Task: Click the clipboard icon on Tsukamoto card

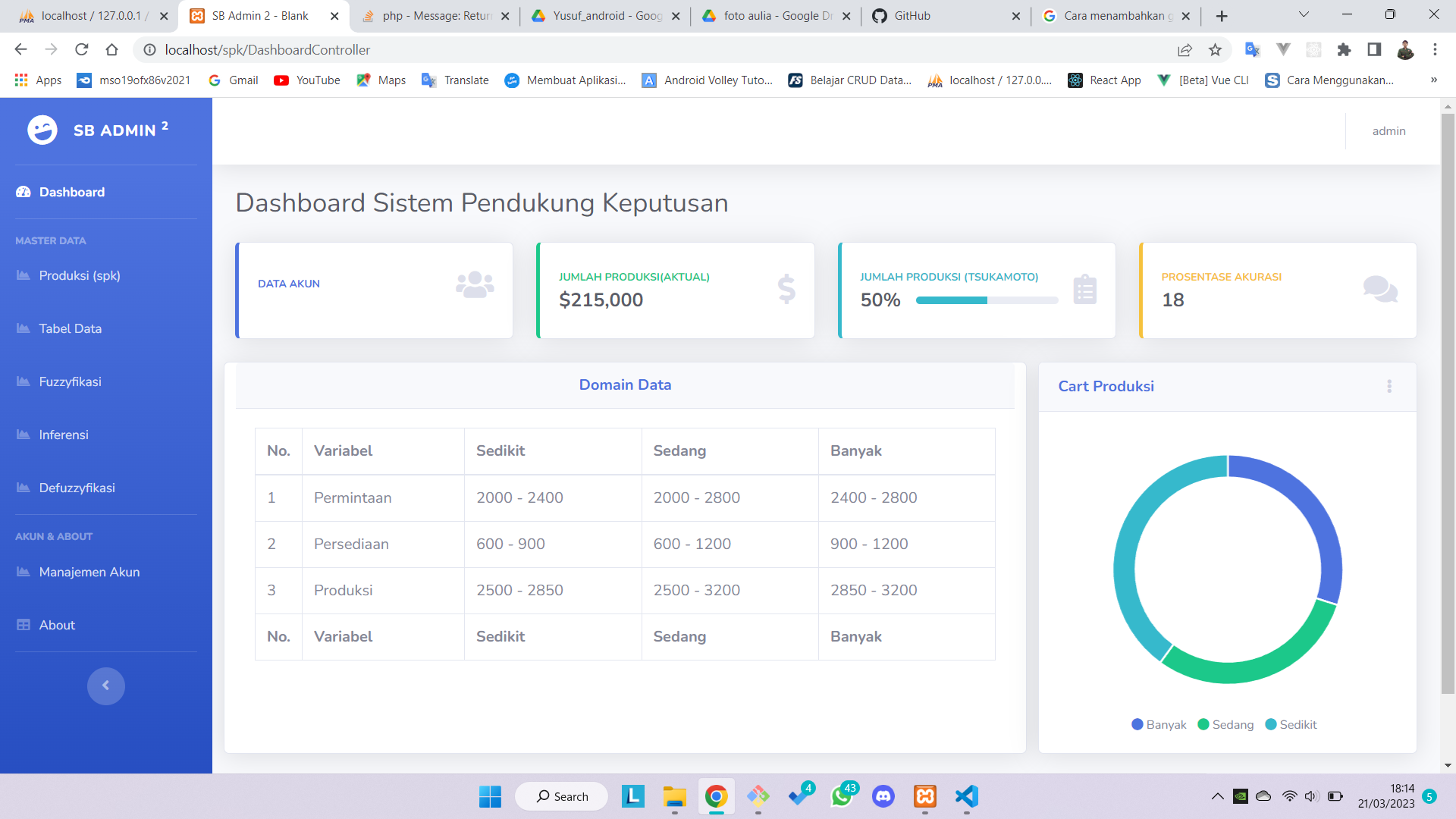Action: coord(1084,289)
